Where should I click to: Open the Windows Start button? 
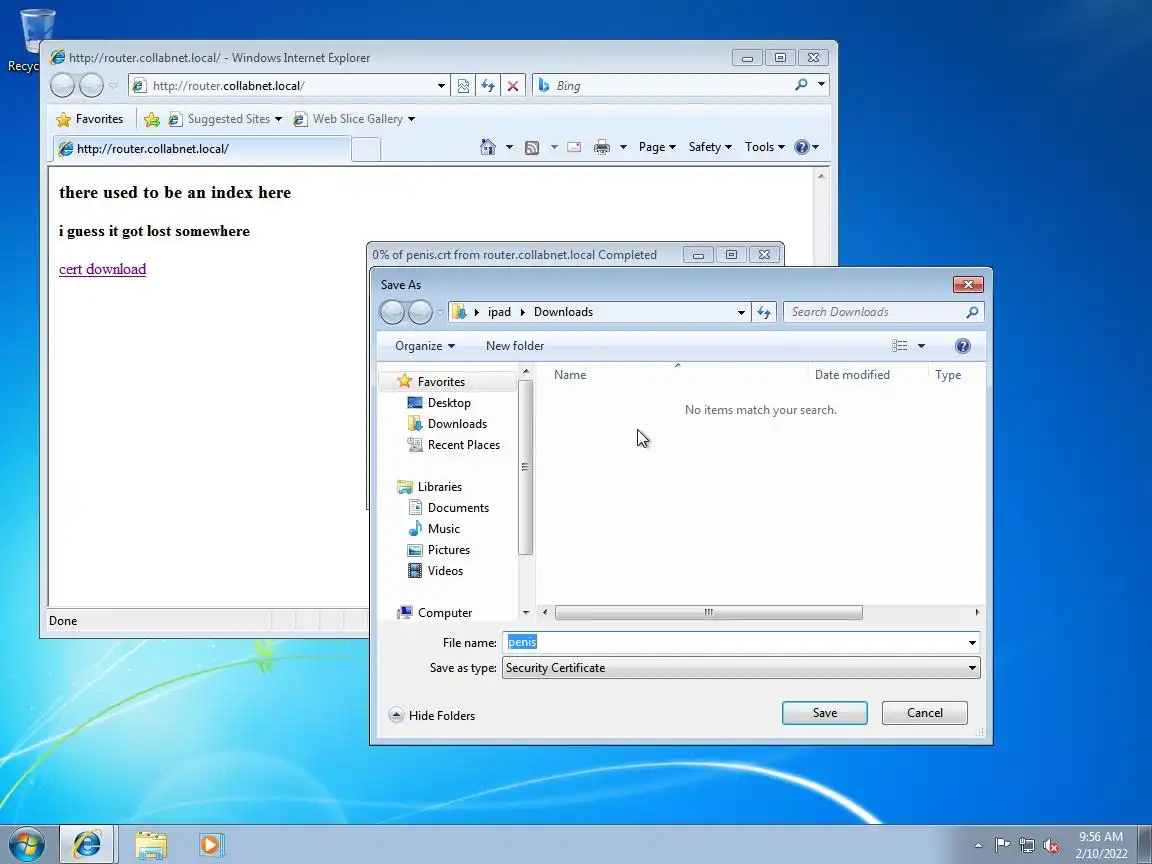click(x=27, y=845)
